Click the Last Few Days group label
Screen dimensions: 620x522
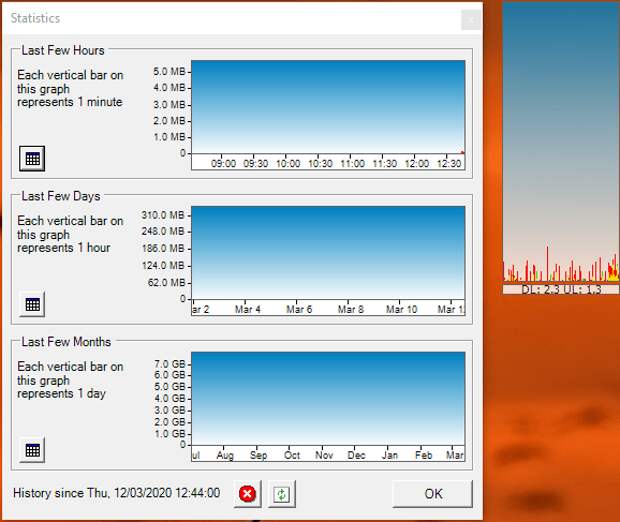click(60, 196)
